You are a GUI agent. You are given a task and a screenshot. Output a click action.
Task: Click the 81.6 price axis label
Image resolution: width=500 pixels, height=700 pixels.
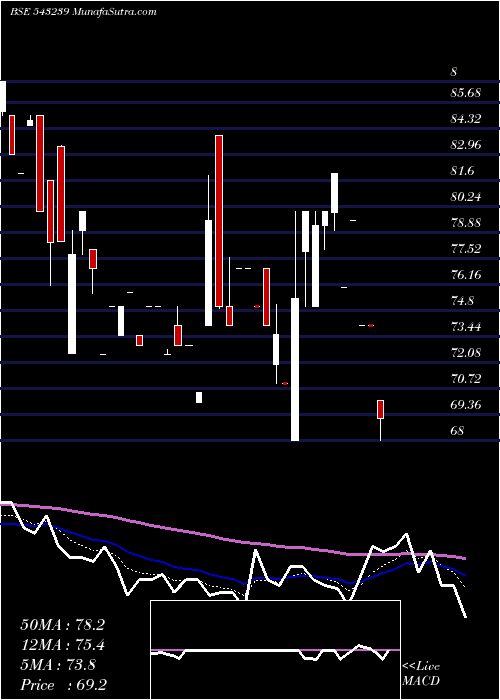pyautogui.click(x=462, y=171)
